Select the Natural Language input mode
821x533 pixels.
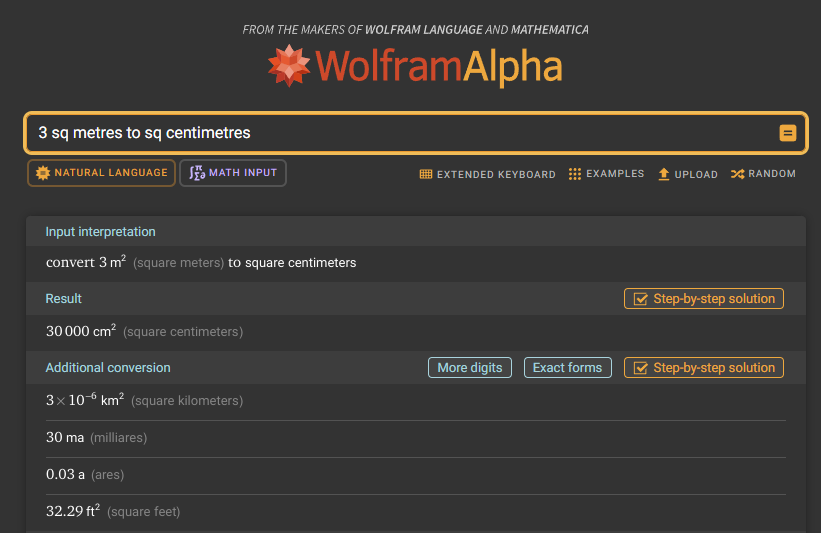102,173
